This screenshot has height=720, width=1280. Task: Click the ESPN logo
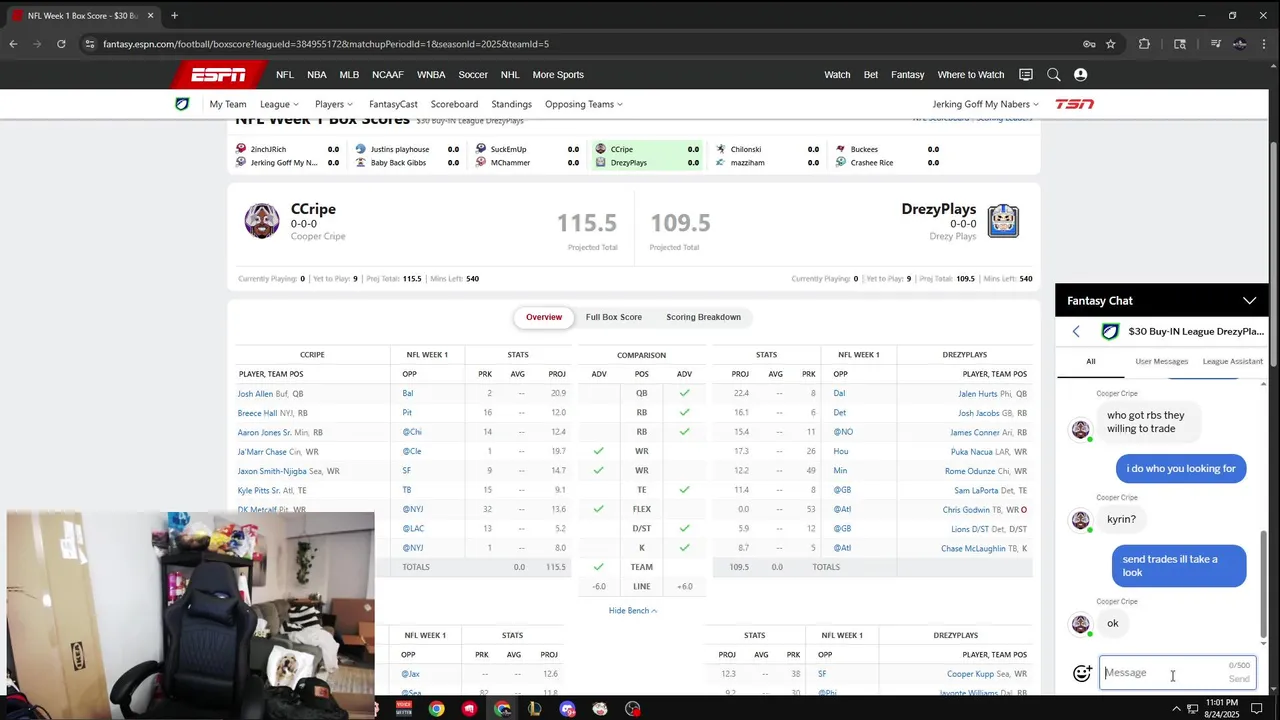pos(218,75)
